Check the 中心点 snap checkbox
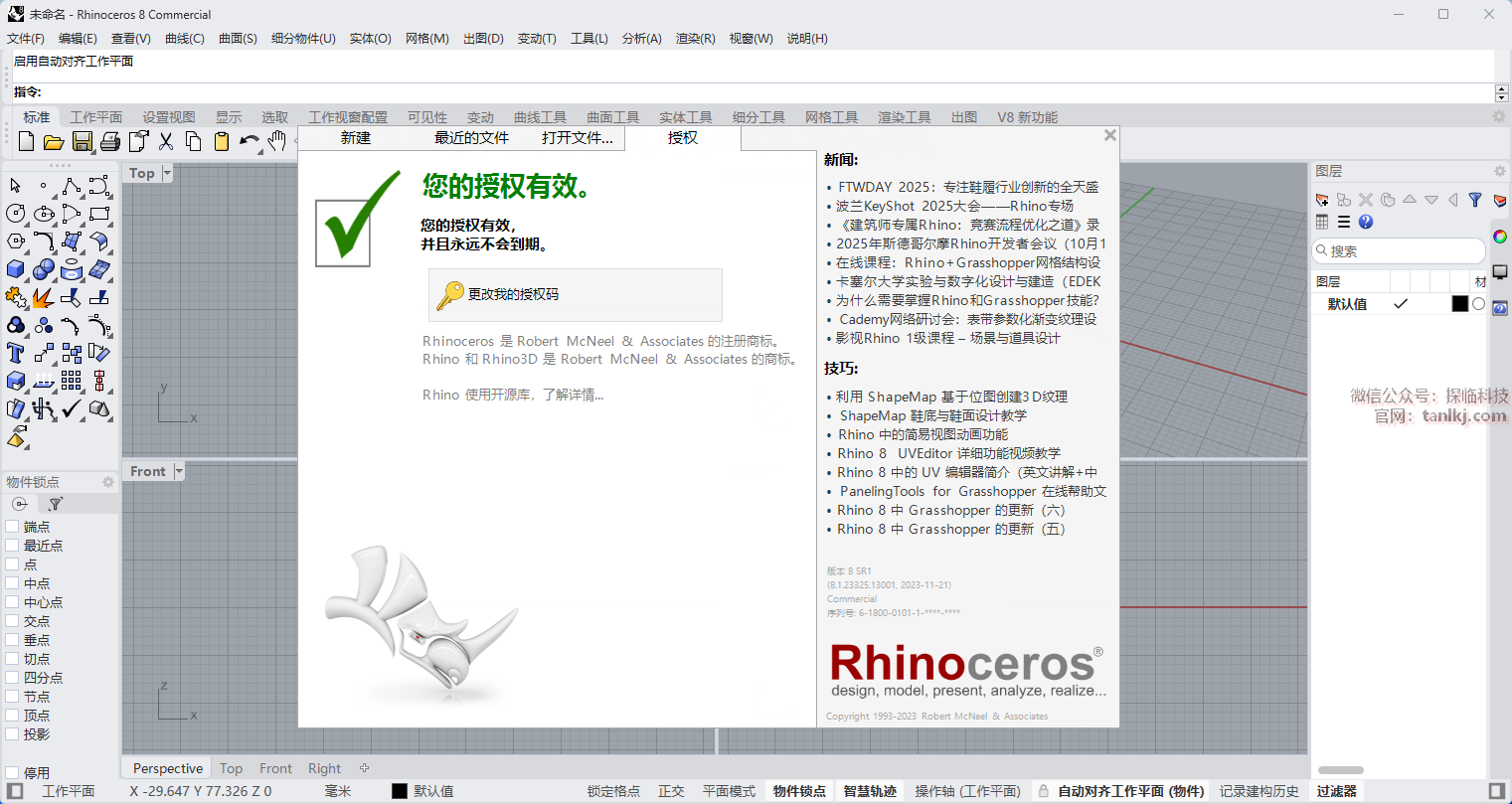 click(12, 602)
